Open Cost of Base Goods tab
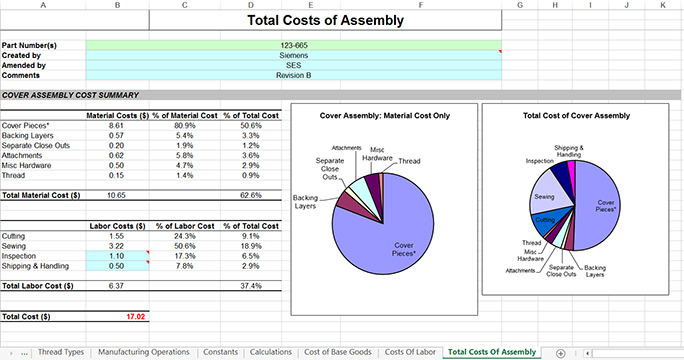The image size is (684, 360). [338, 352]
